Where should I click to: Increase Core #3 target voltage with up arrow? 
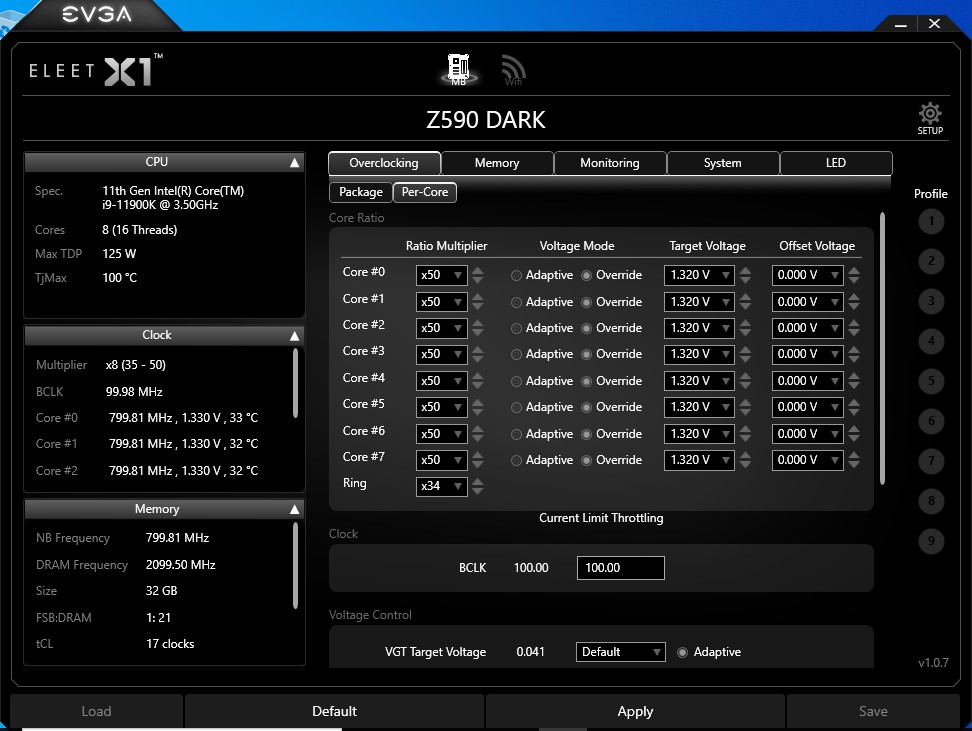pos(745,350)
